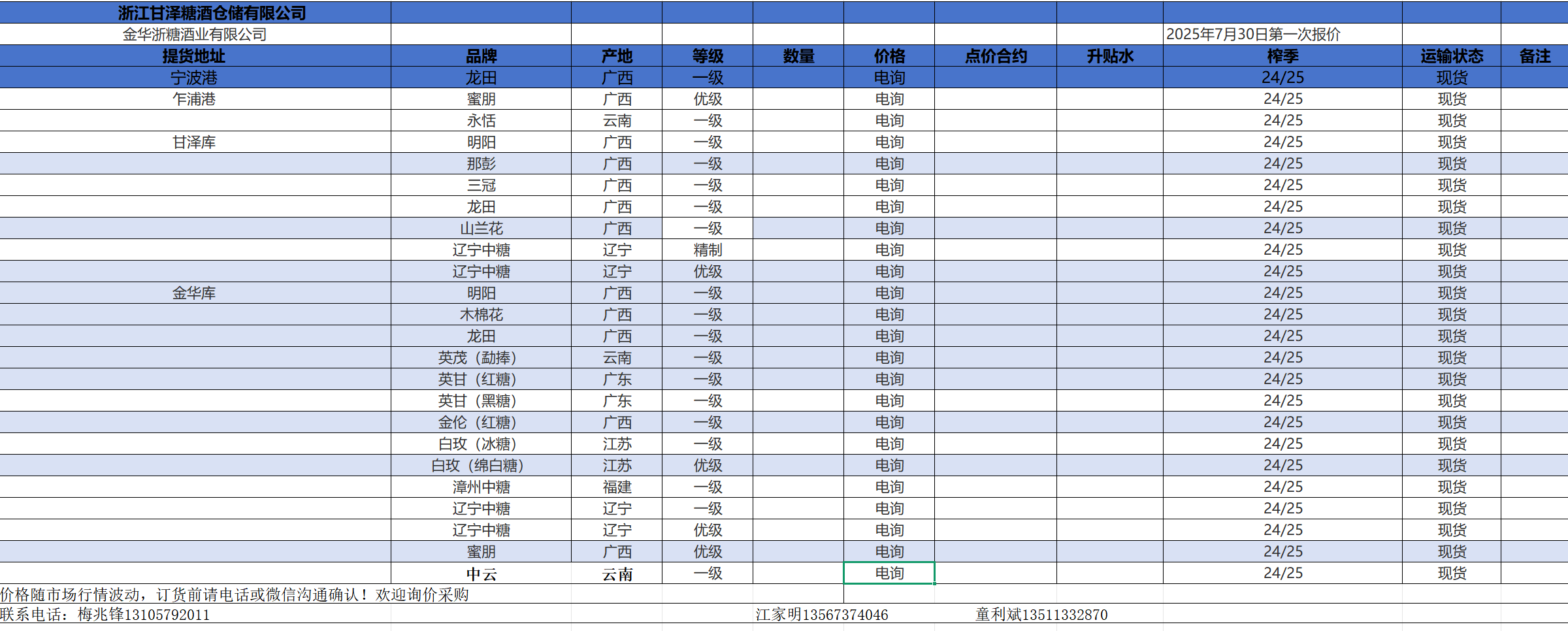Click the 童利斌13511332870 contact cell
Screen dimensions: 1568x631
pyautogui.click(x=1041, y=615)
